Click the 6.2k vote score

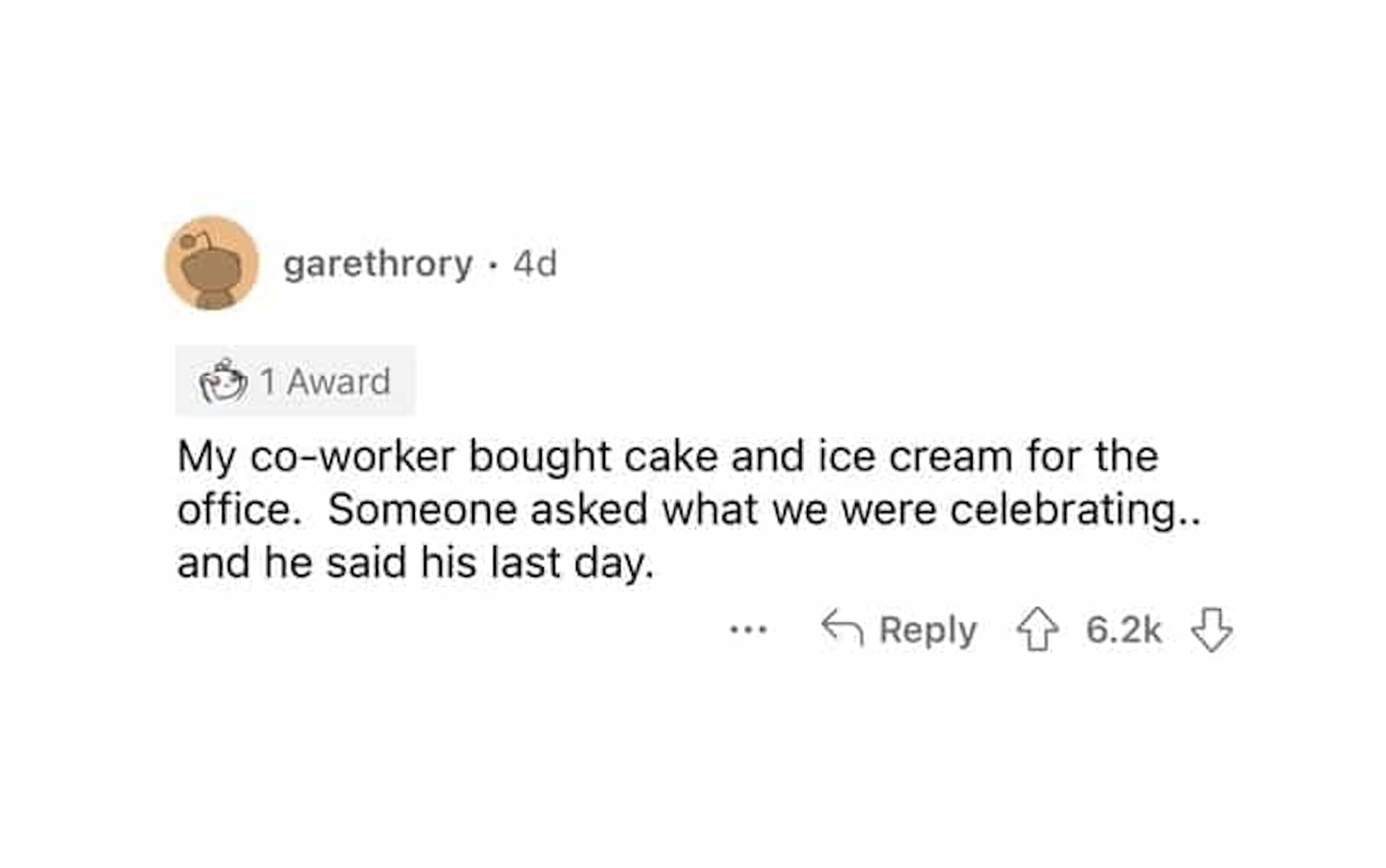pyautogui.click(x=1123, y=630)
